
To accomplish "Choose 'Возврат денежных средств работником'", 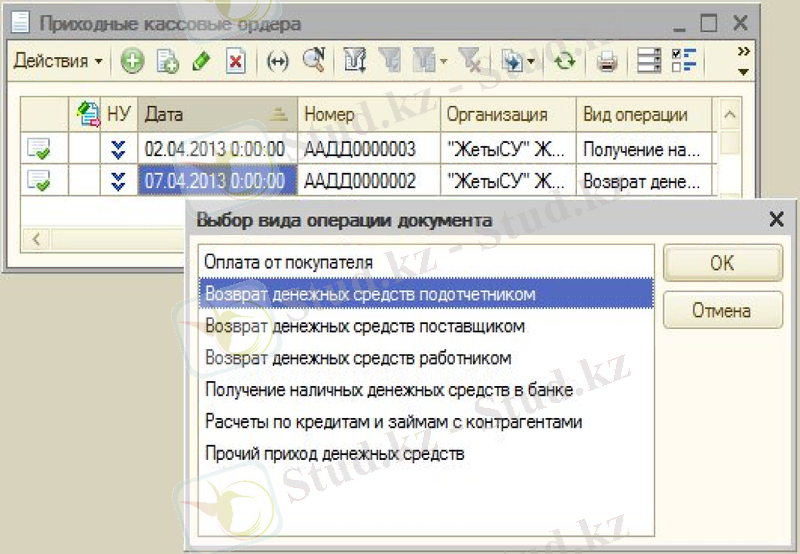I will [426, 358].
